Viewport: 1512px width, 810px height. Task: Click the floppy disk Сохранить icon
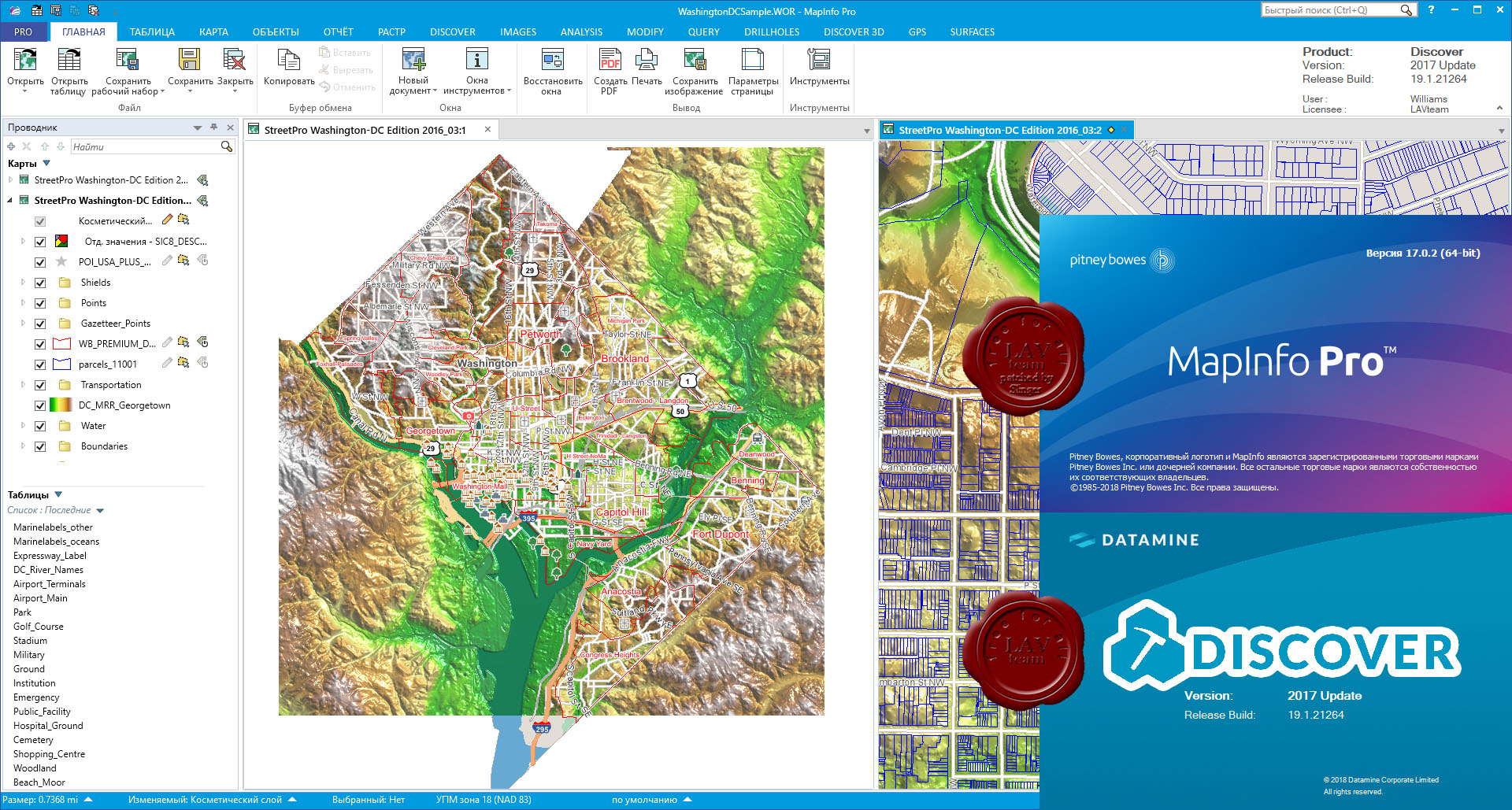(x=189, y=59)
